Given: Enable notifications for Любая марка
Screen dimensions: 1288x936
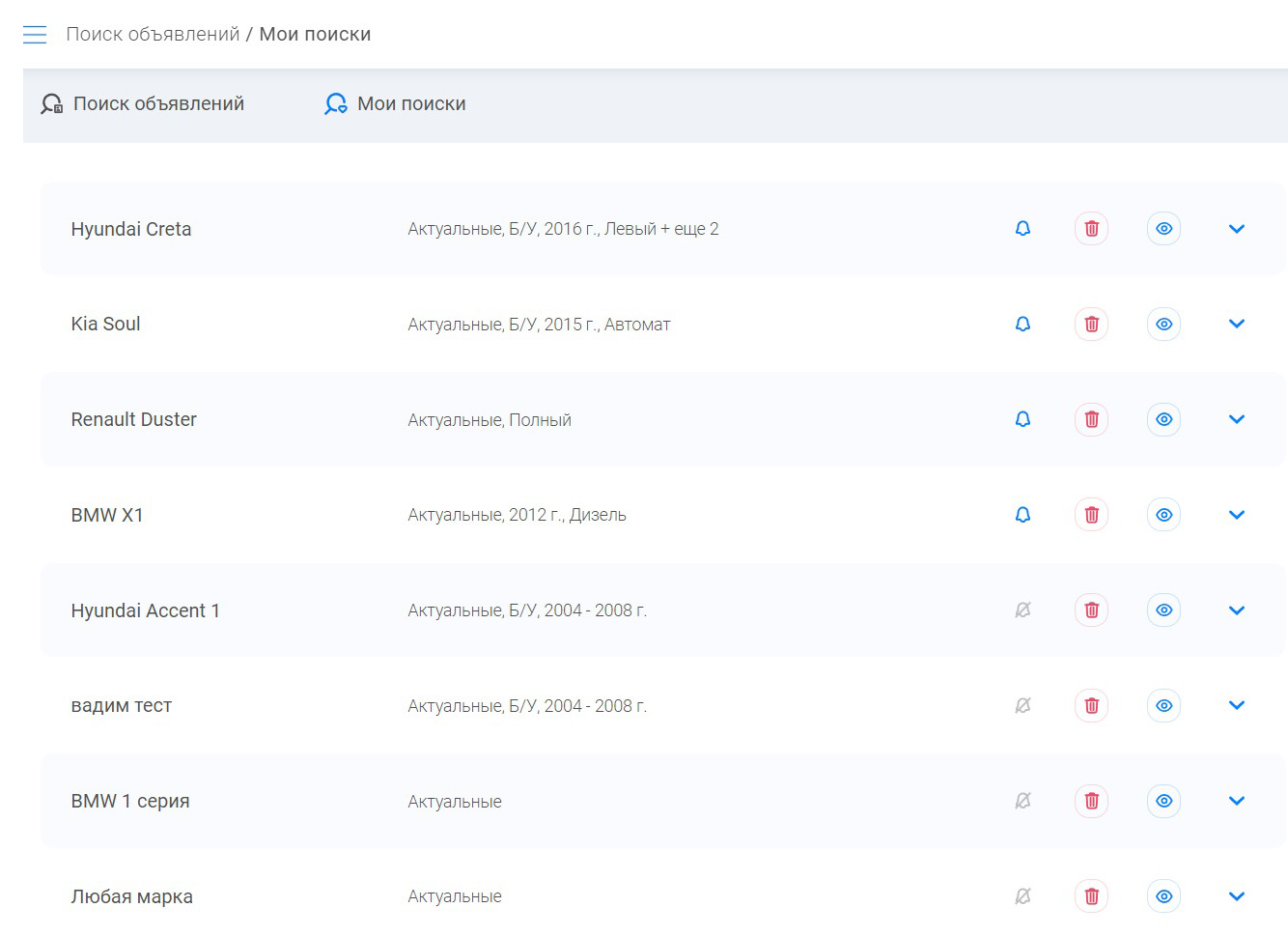Looking at the screenshot, I should click(1023, 896).
